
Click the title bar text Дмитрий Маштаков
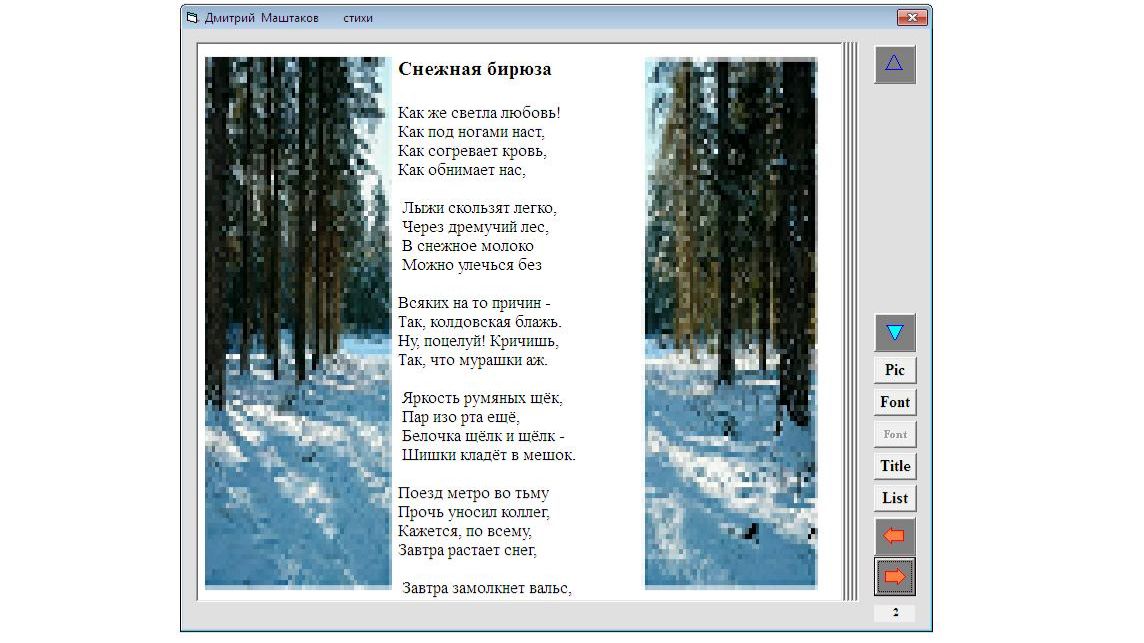point(261,18)
